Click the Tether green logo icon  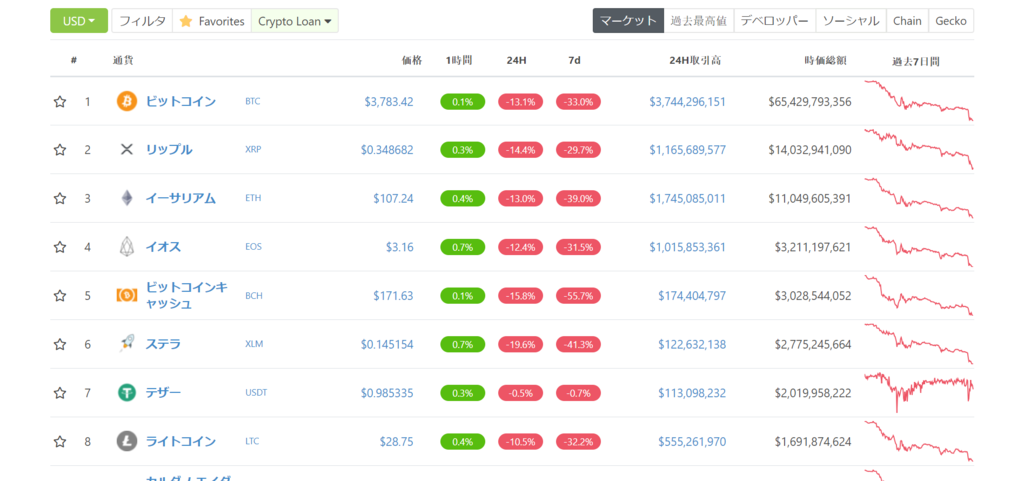click(x=127, y=393)
